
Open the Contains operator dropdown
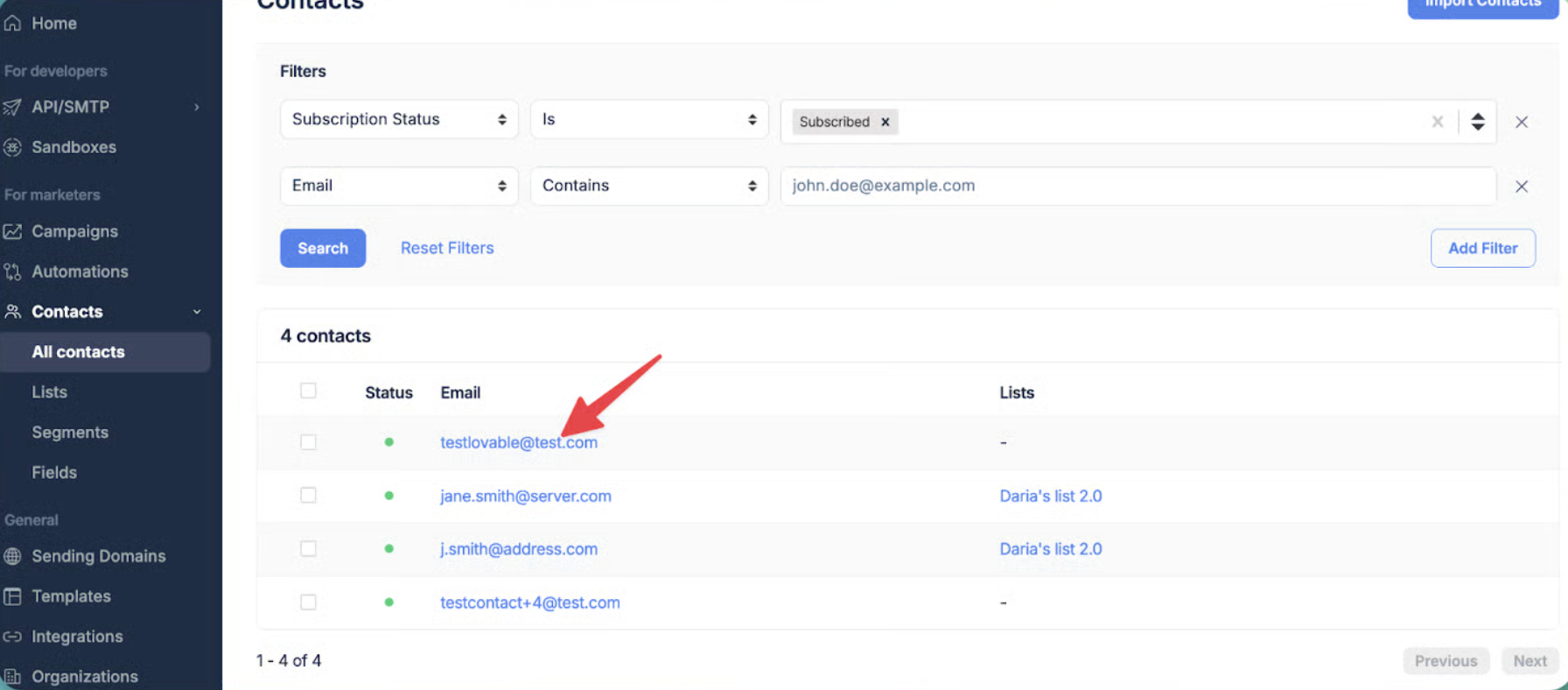(x=648, y=186)
